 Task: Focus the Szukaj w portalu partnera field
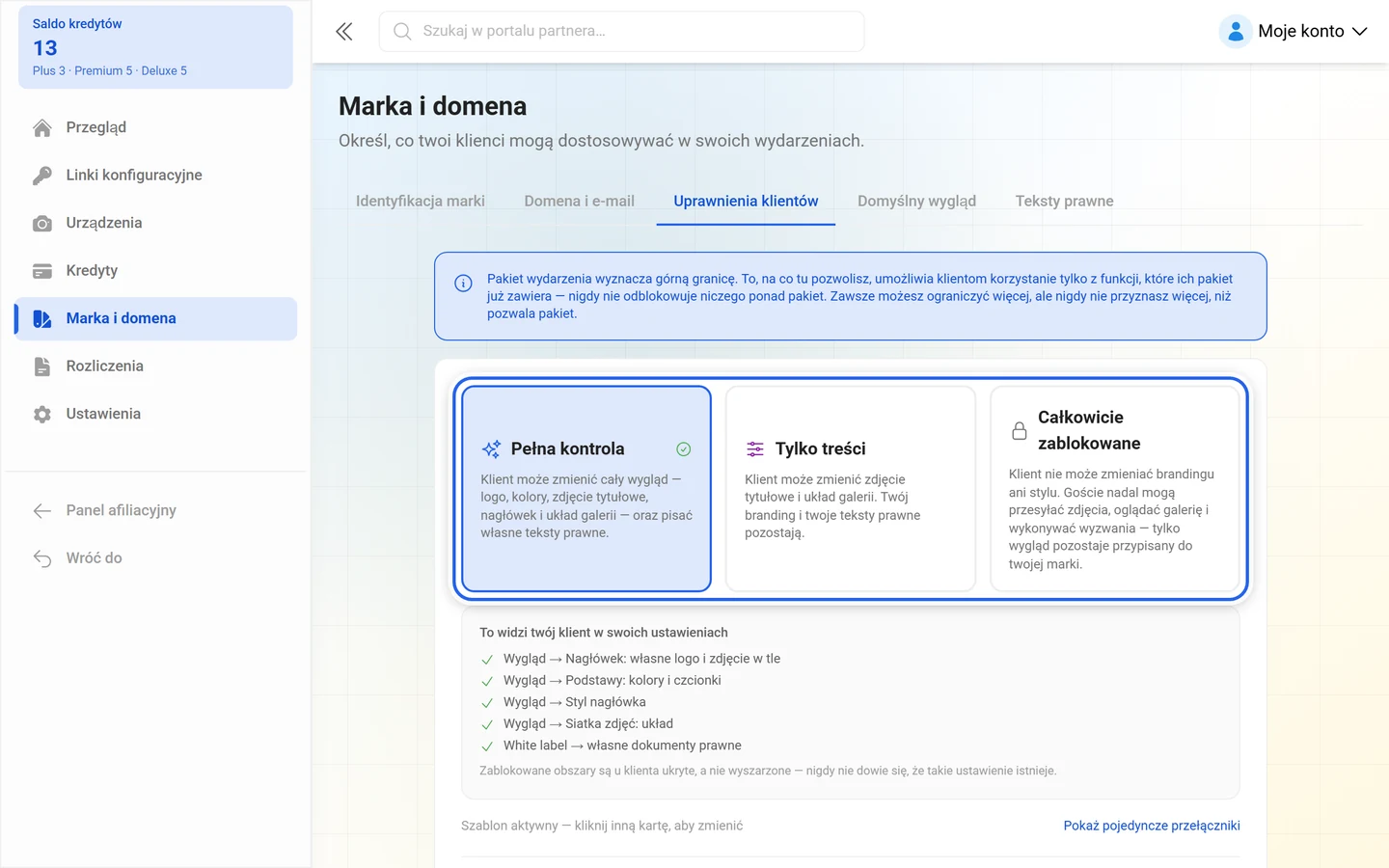[x=621, y=32]
